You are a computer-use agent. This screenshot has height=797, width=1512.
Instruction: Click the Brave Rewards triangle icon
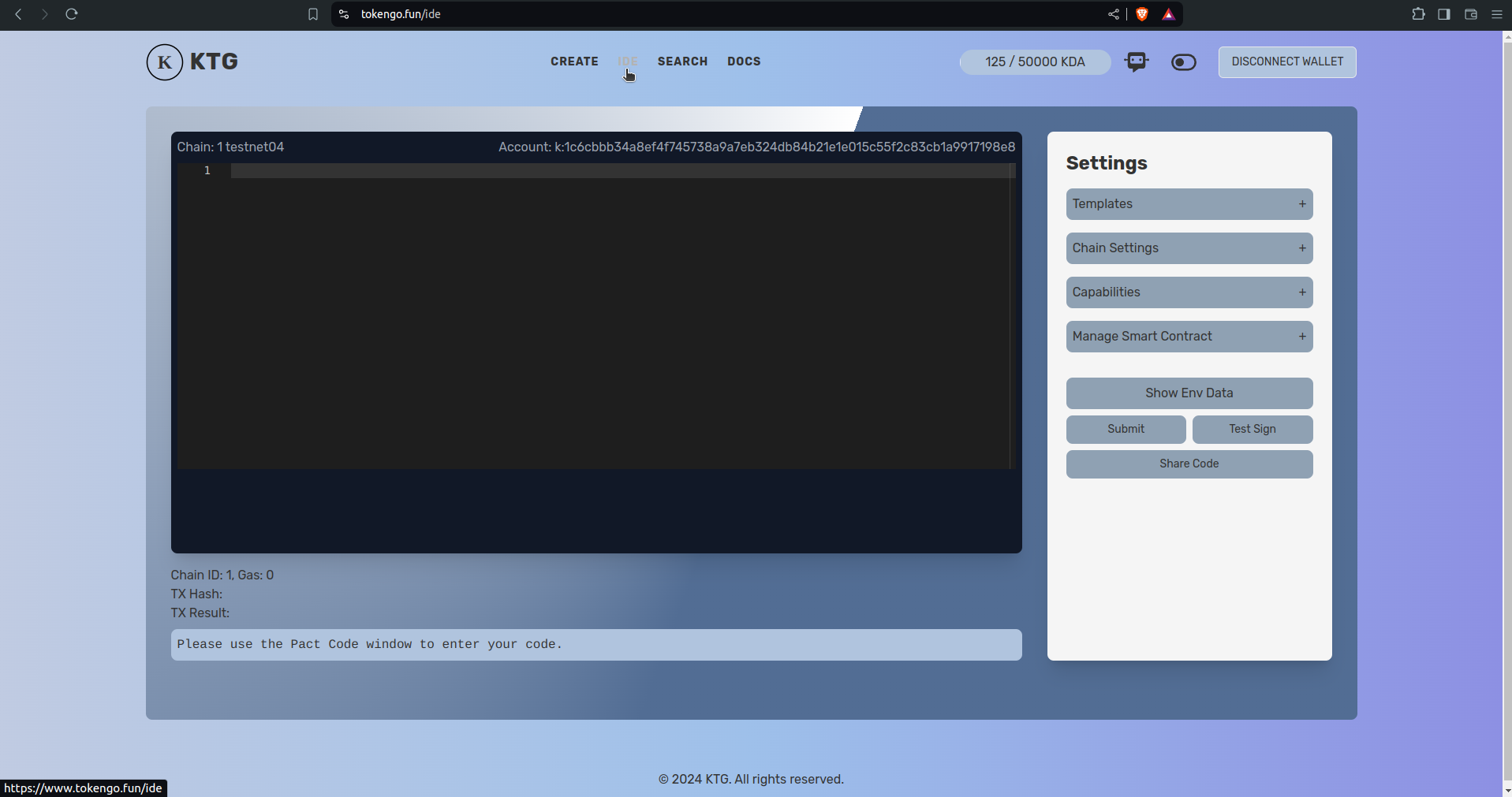(x=1168, y=14)
